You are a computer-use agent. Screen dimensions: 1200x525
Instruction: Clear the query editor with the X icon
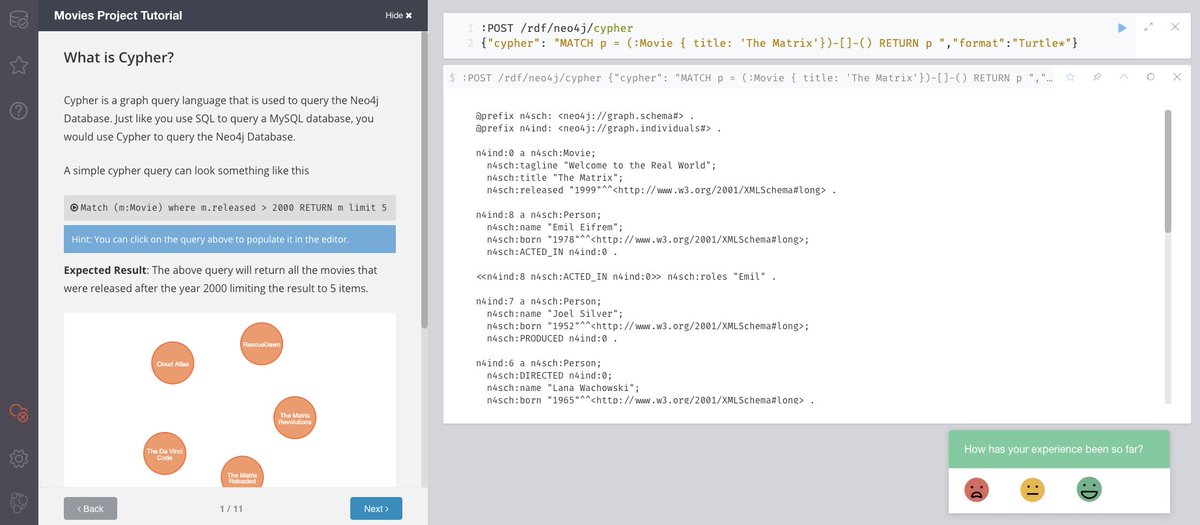(1175, 28)
